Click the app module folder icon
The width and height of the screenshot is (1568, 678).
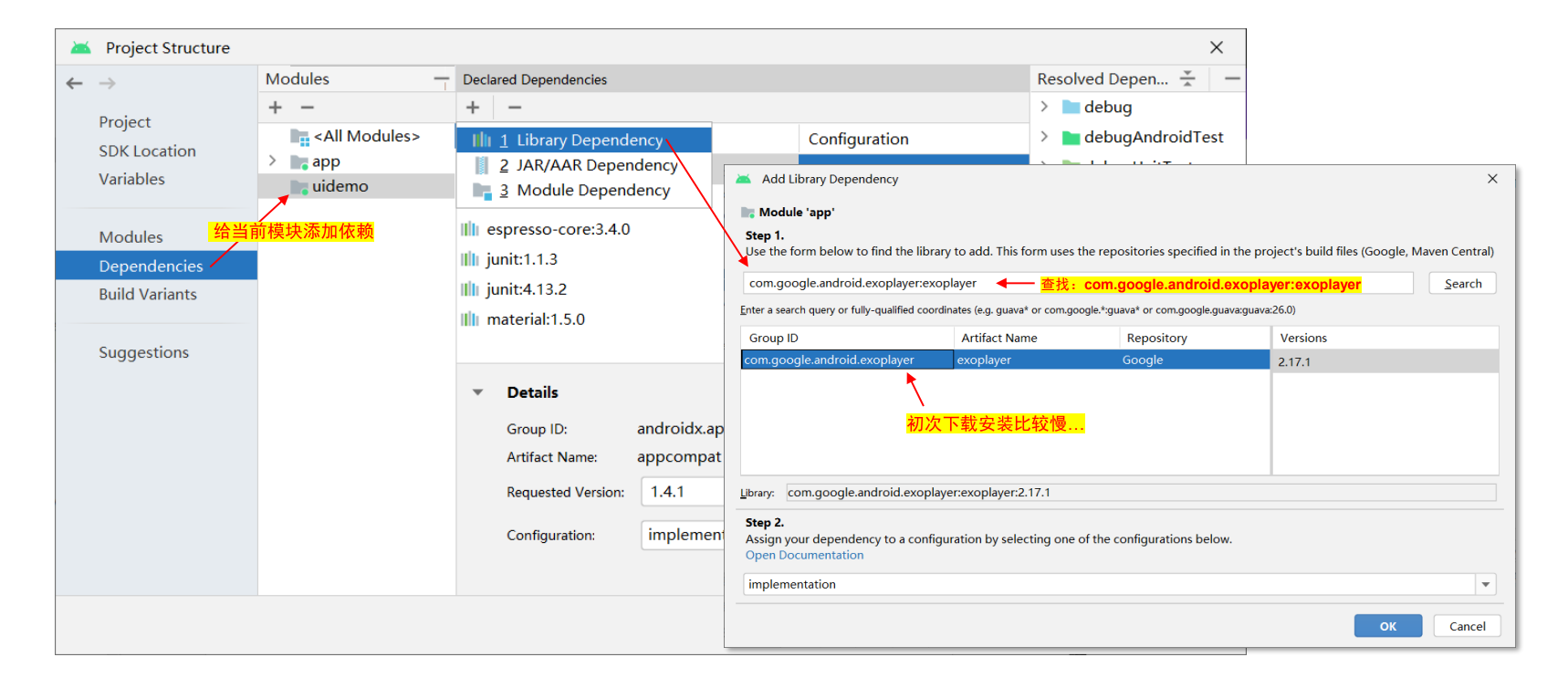(298, 162)
